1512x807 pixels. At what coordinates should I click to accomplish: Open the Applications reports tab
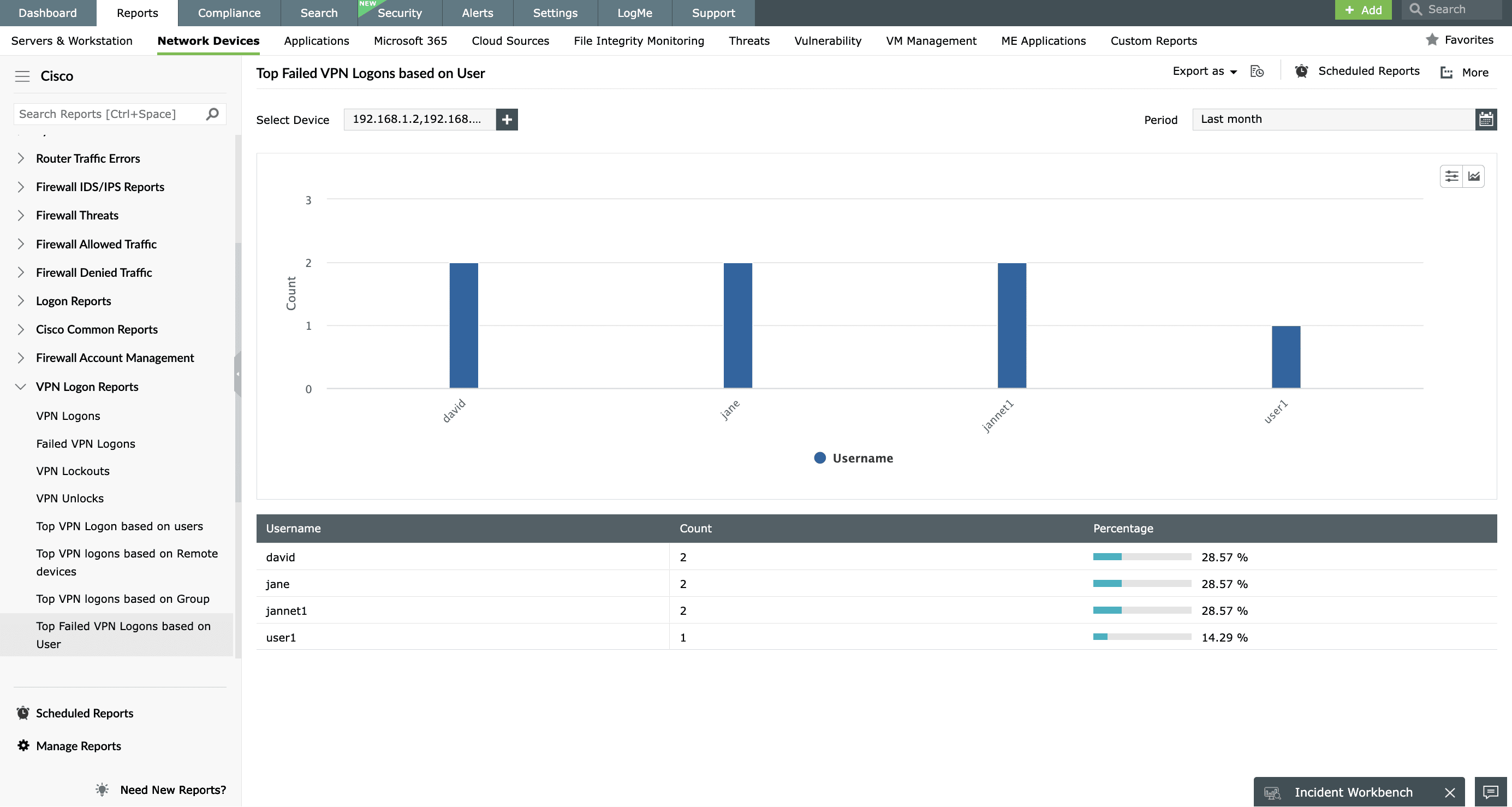[317, 40]
